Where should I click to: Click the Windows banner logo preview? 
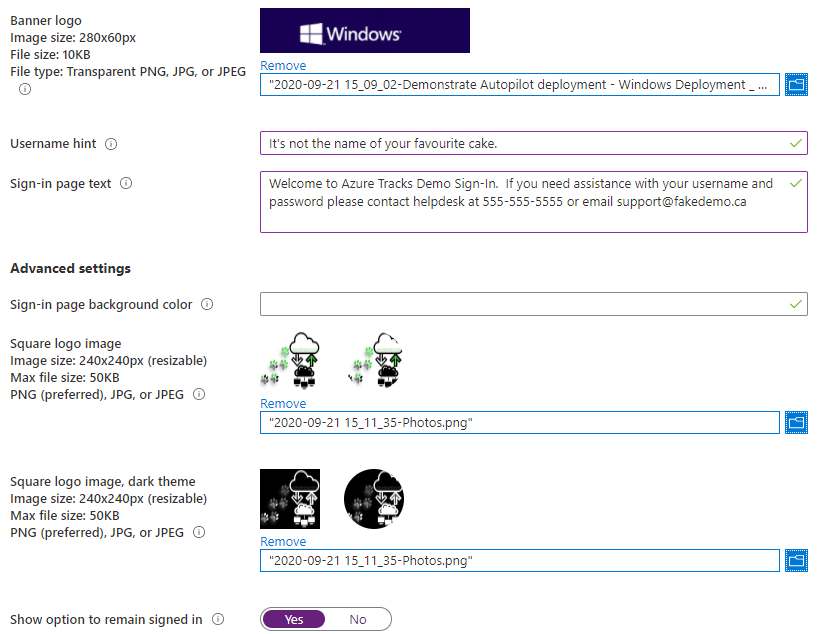[x=365, y=30]
